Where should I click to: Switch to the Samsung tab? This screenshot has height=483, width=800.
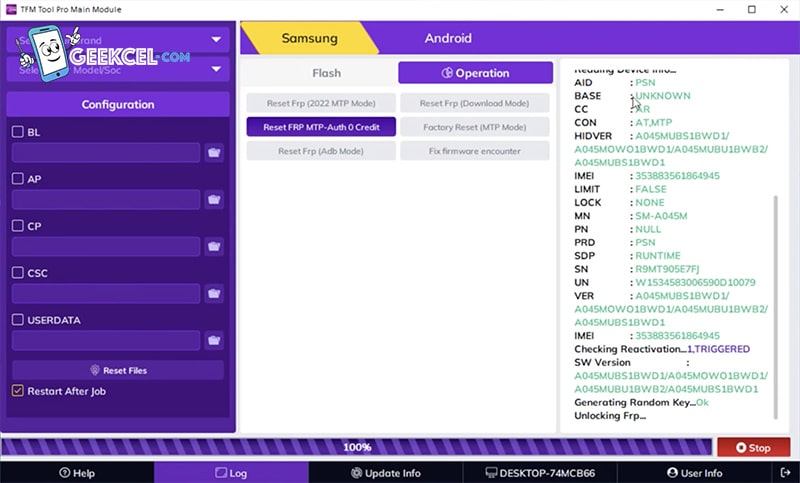pos(309,38)
